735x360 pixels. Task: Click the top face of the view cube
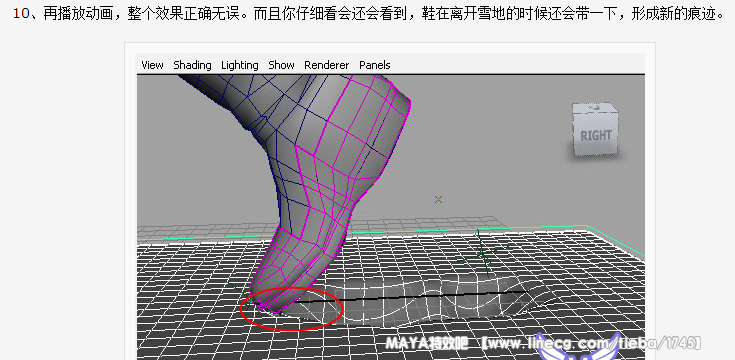(595, 108)
